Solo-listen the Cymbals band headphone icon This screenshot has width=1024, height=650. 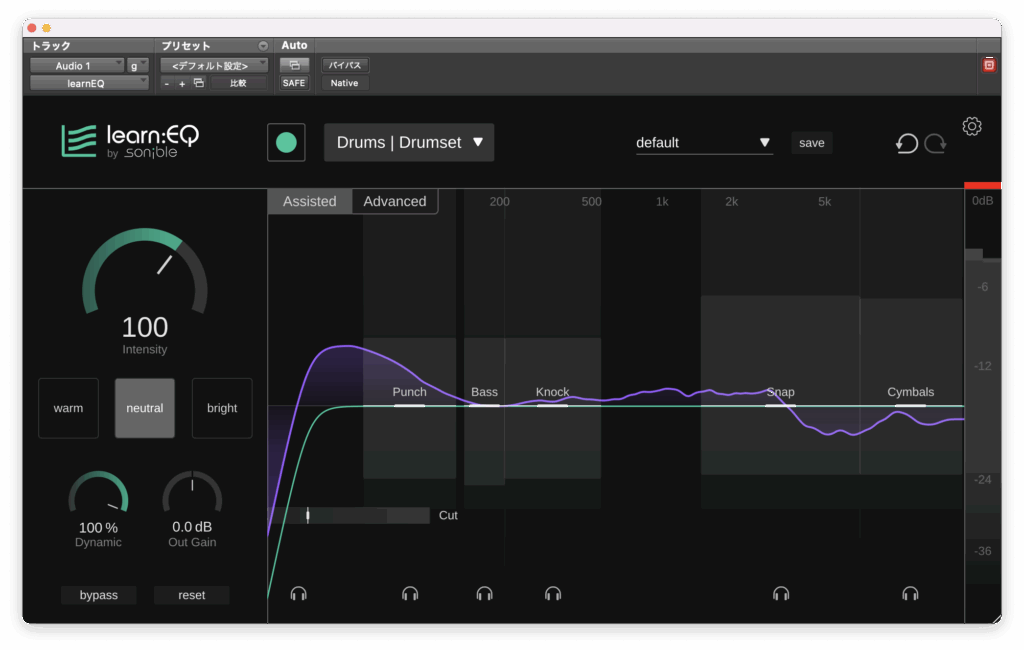pos(910,593)
